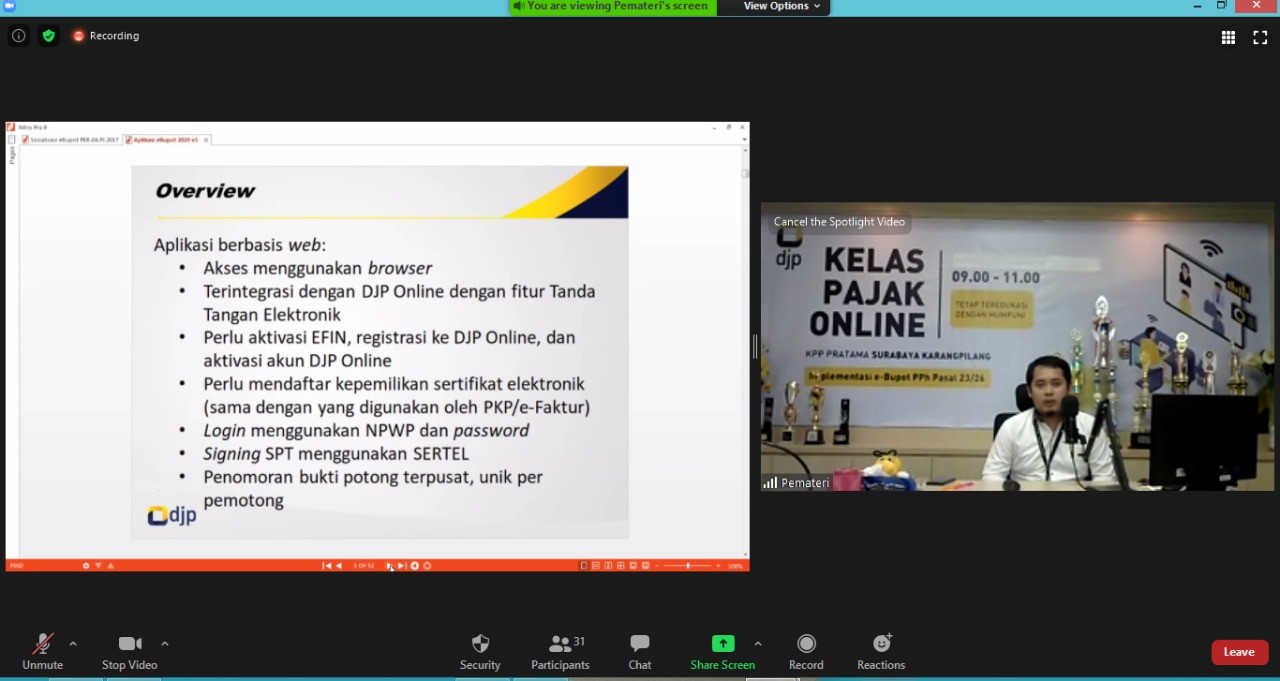Adjust the PDF zoom slider
Image resolution: width=1280 pixels, height=681 pixels.
(688, 566)
